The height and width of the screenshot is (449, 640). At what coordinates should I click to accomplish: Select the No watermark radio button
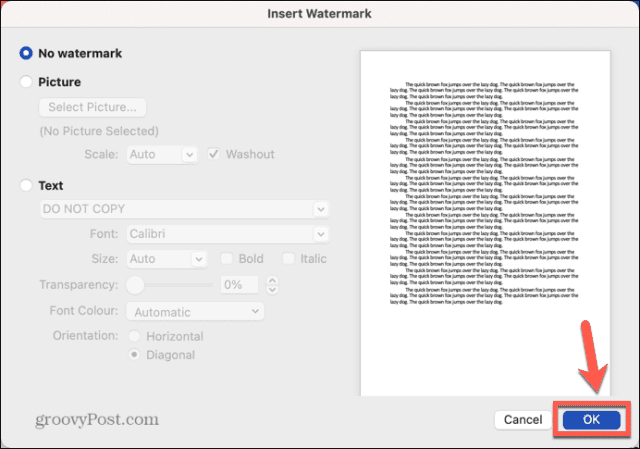pyautogui.click(x=26, y=53)
